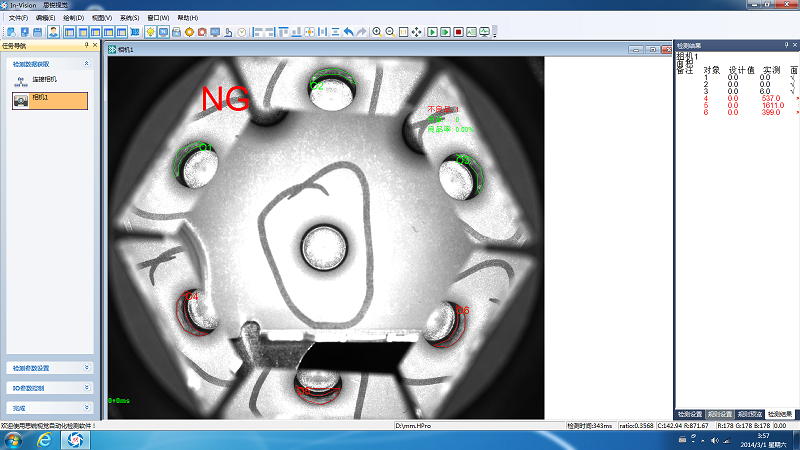Switch to the 检测设置 bottom tab

(x=690, y=413)
